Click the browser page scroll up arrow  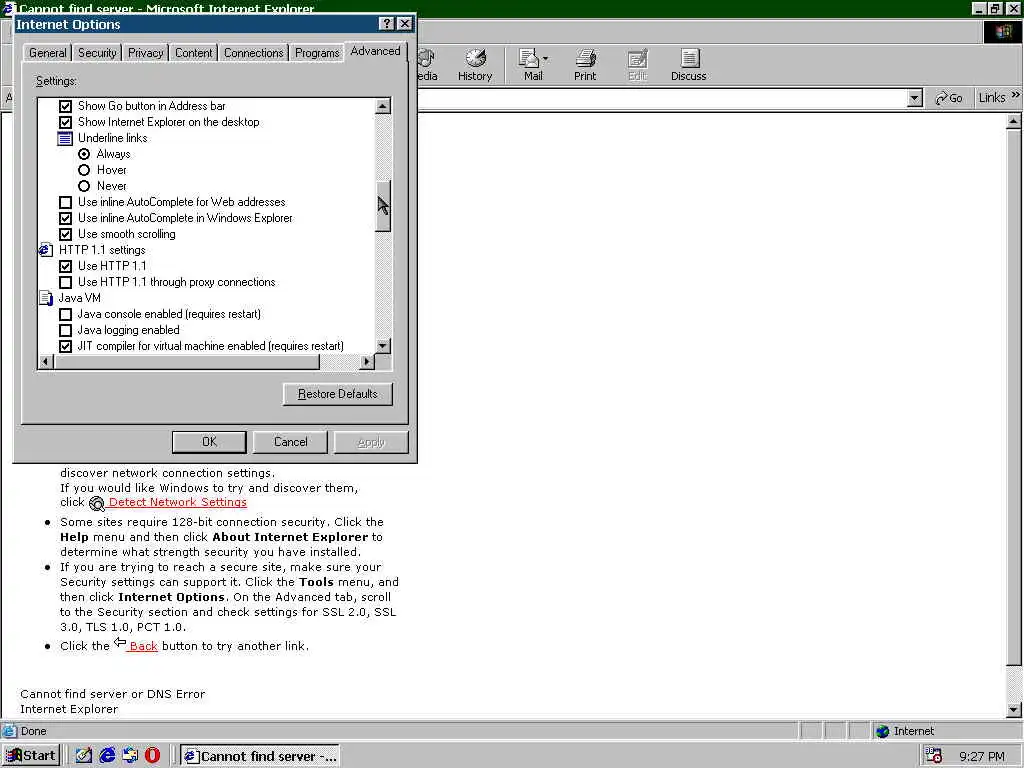point(1014,121)
